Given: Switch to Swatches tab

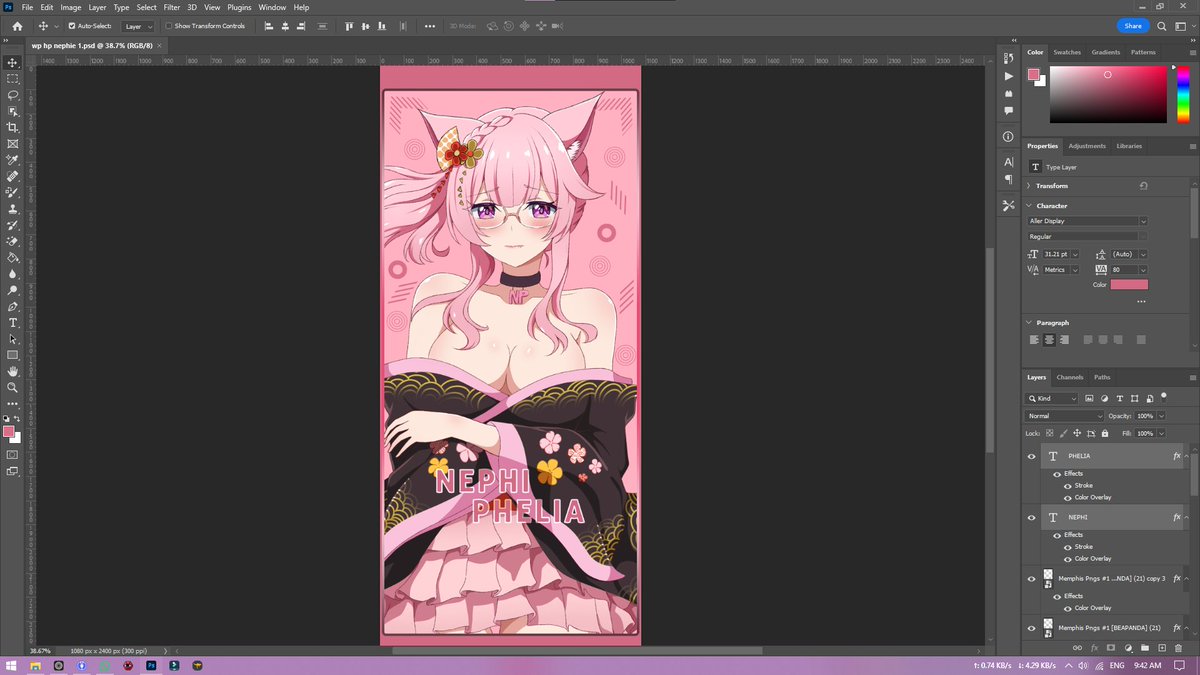Looking at the screenshot, I should pos(1067,52).
